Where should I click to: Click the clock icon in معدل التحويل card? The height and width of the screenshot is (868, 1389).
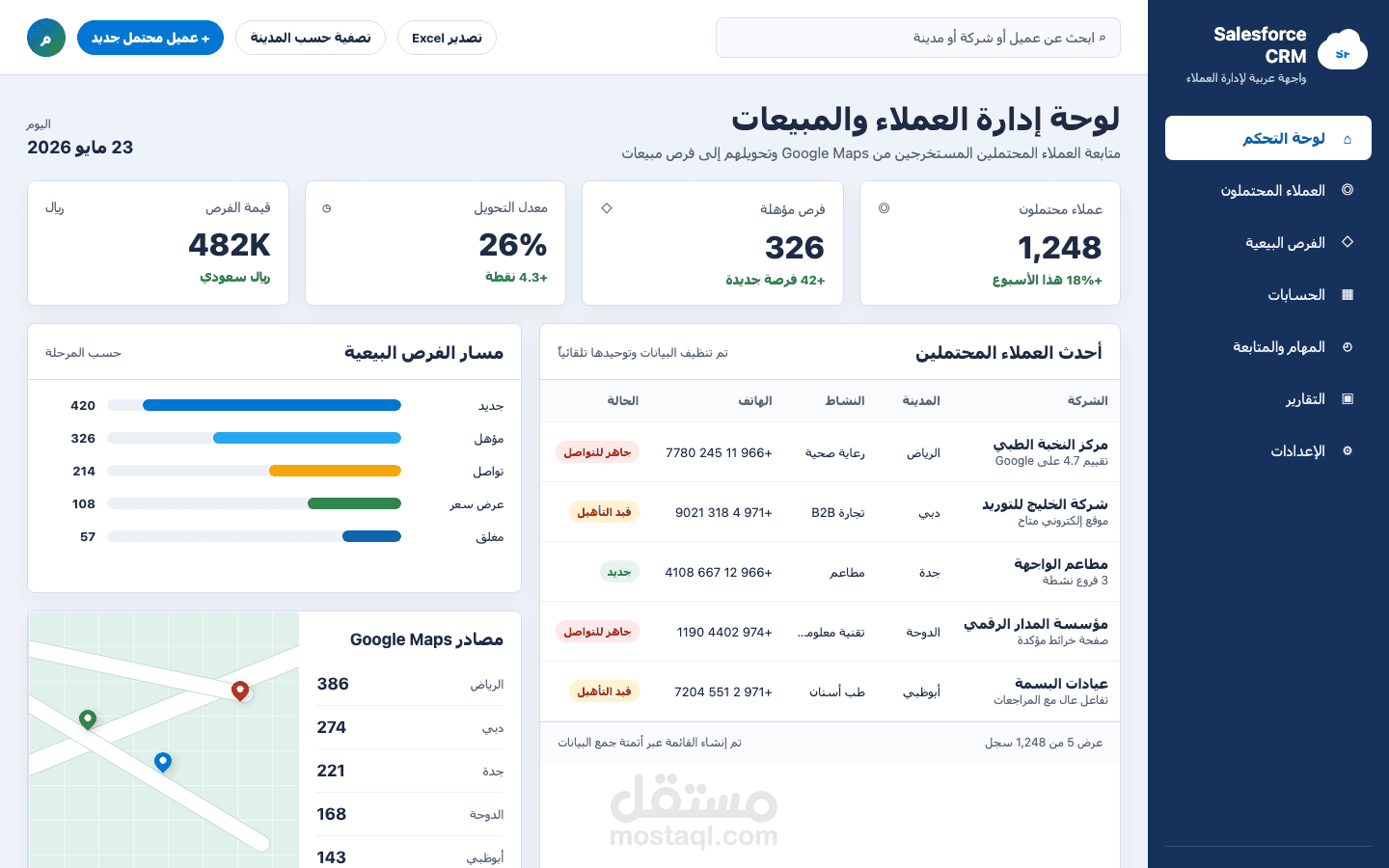(327, 208)
